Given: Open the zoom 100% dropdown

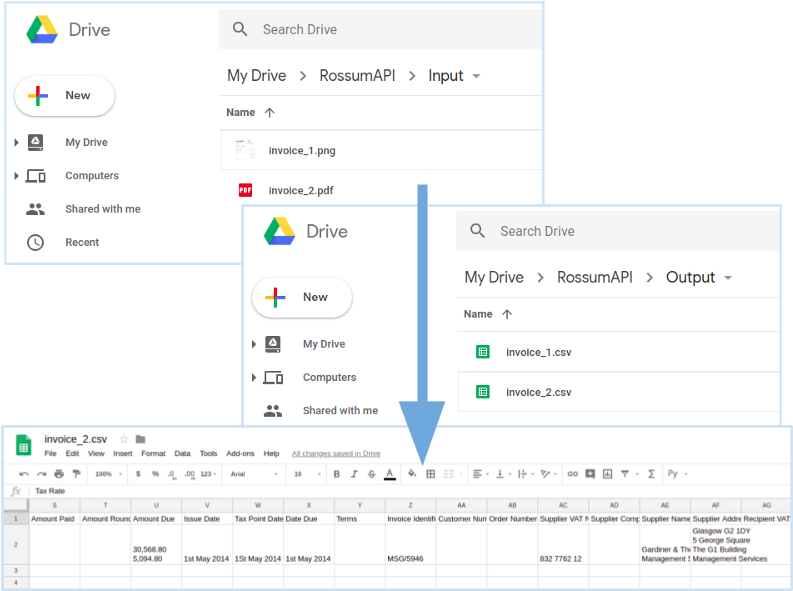Looking at the screenshot, I should 107,474.
